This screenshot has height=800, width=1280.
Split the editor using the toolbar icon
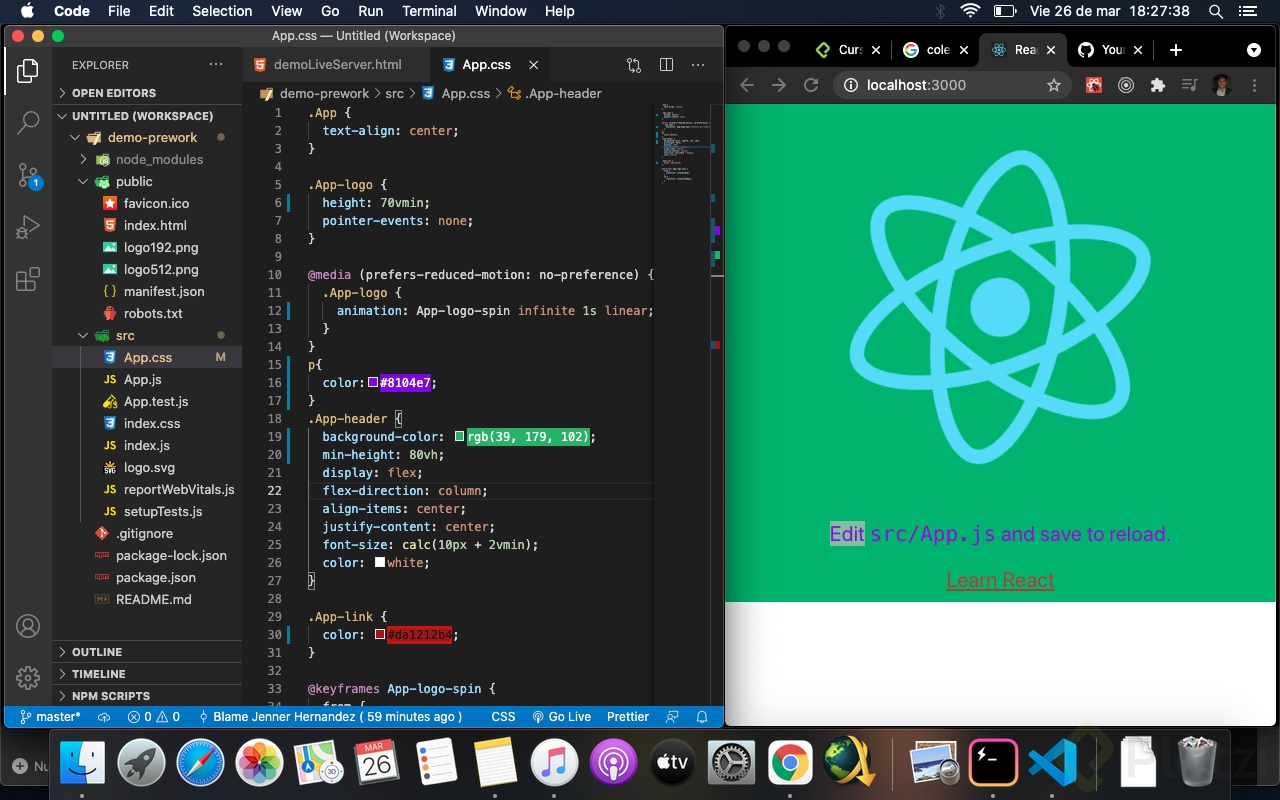pos(666,64)
